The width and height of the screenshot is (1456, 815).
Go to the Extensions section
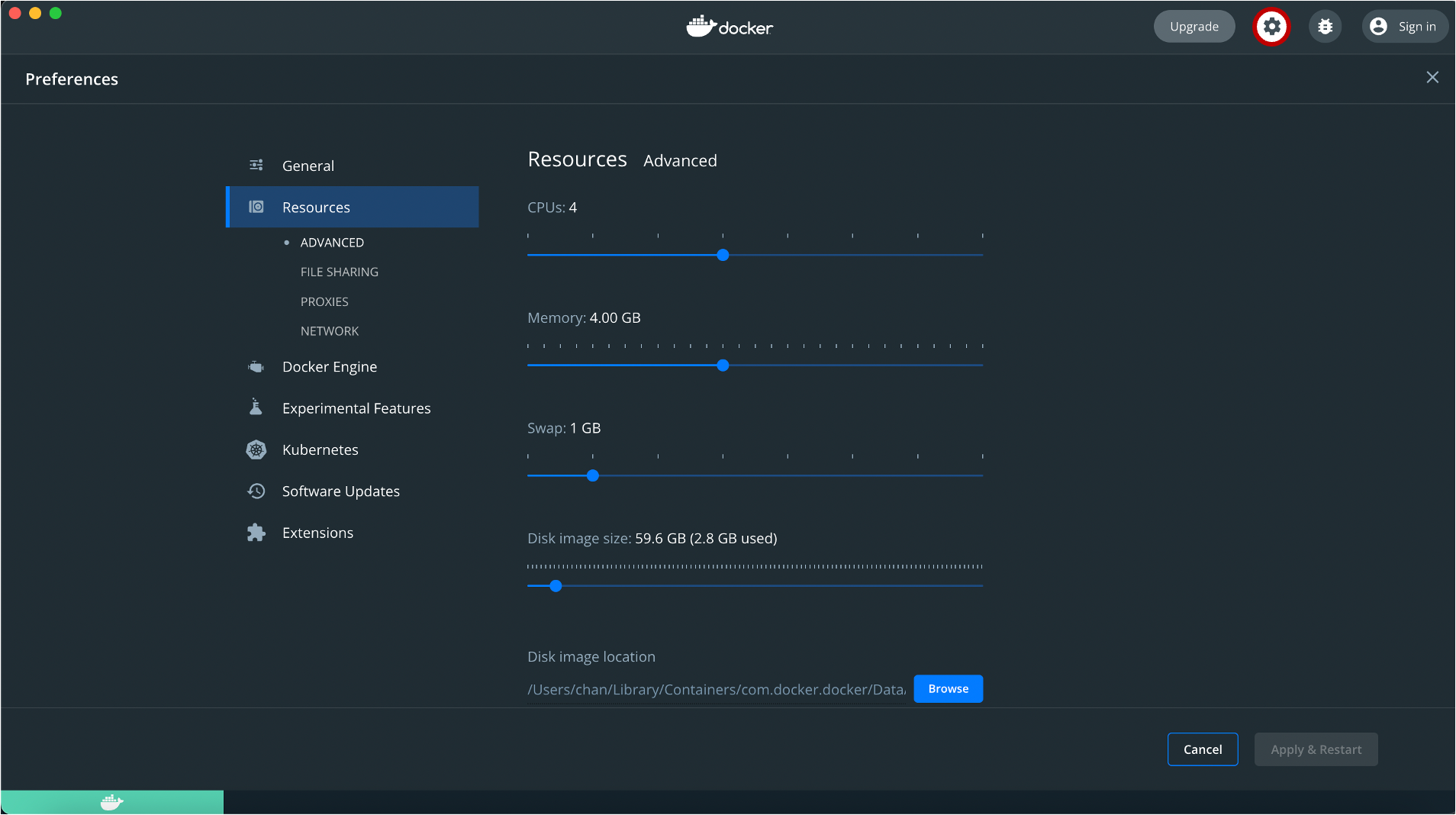353,533
